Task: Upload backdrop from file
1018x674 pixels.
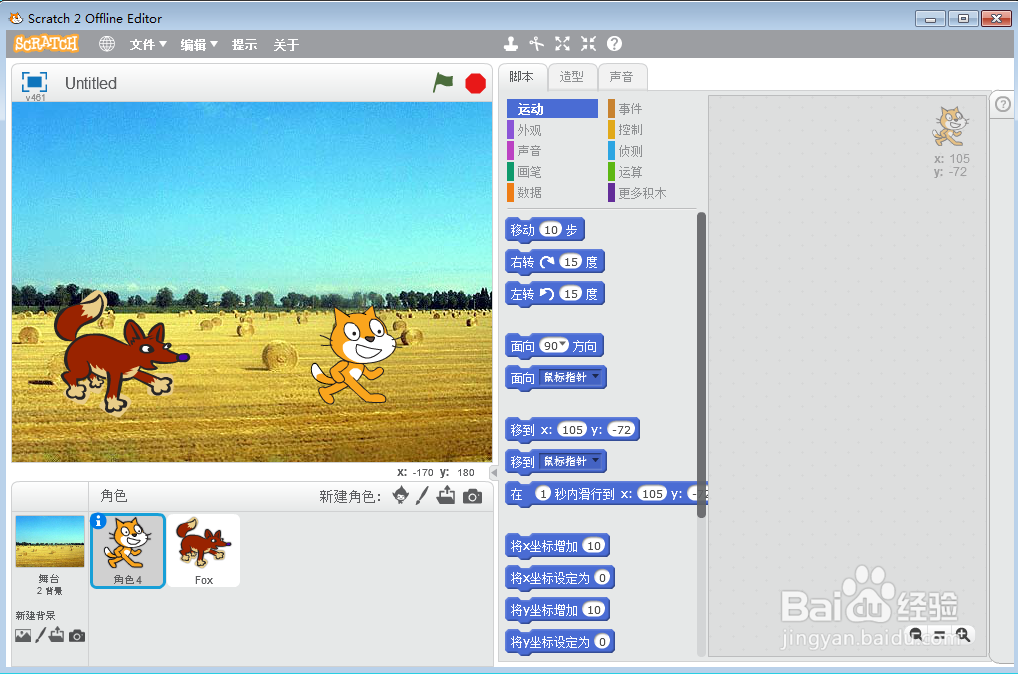Action: pos(56,634)
